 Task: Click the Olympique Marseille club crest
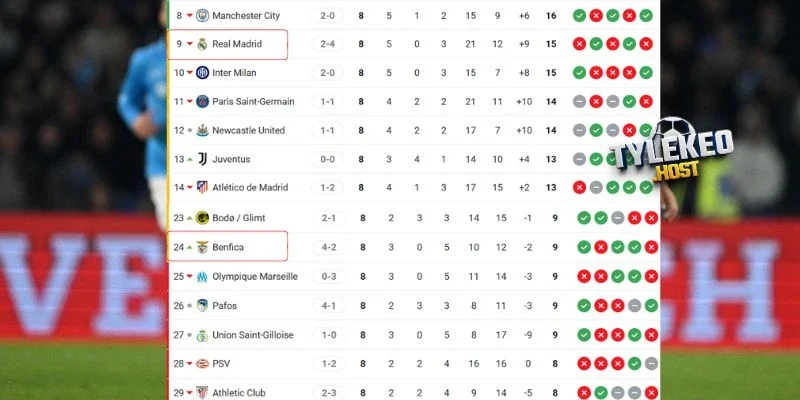click(202, 276)
